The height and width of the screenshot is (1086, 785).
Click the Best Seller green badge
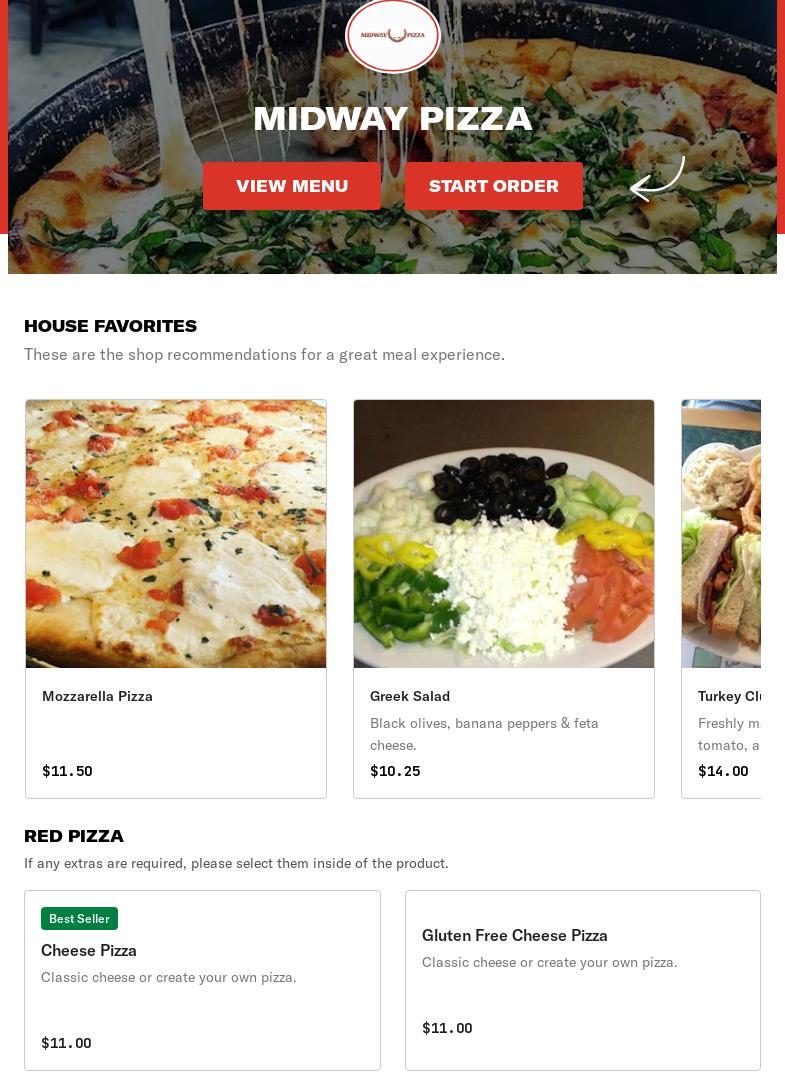coord(80,918)
